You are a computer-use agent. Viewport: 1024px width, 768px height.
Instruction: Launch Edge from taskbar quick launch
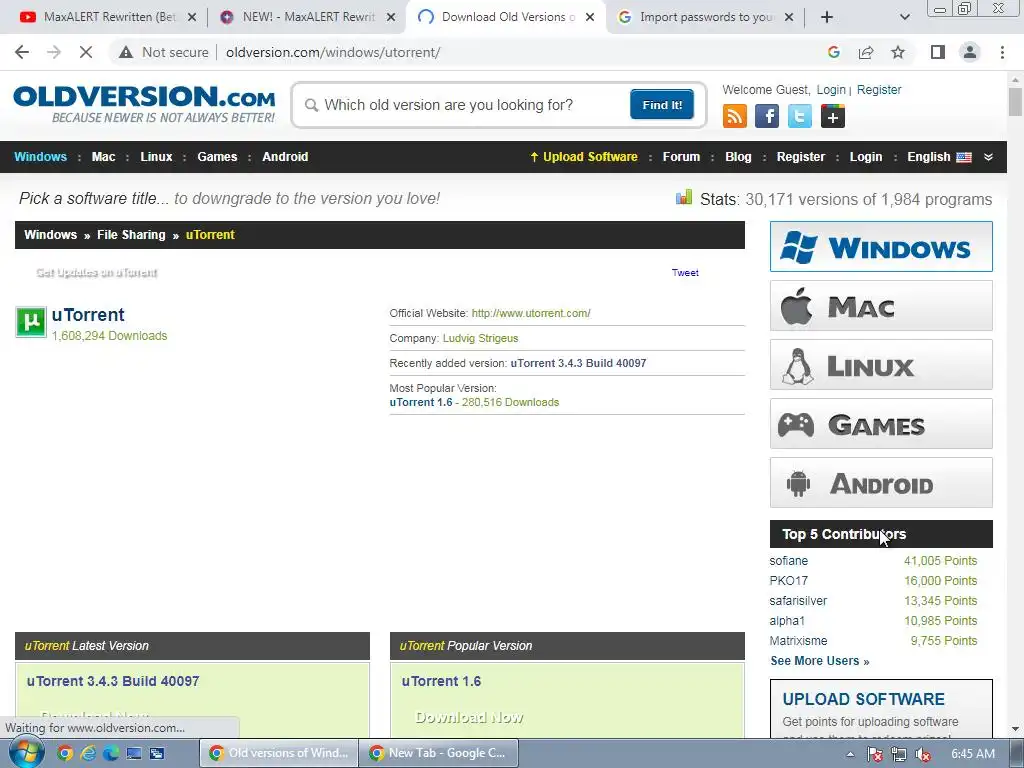pyautogui.click(x=110, y=753)
